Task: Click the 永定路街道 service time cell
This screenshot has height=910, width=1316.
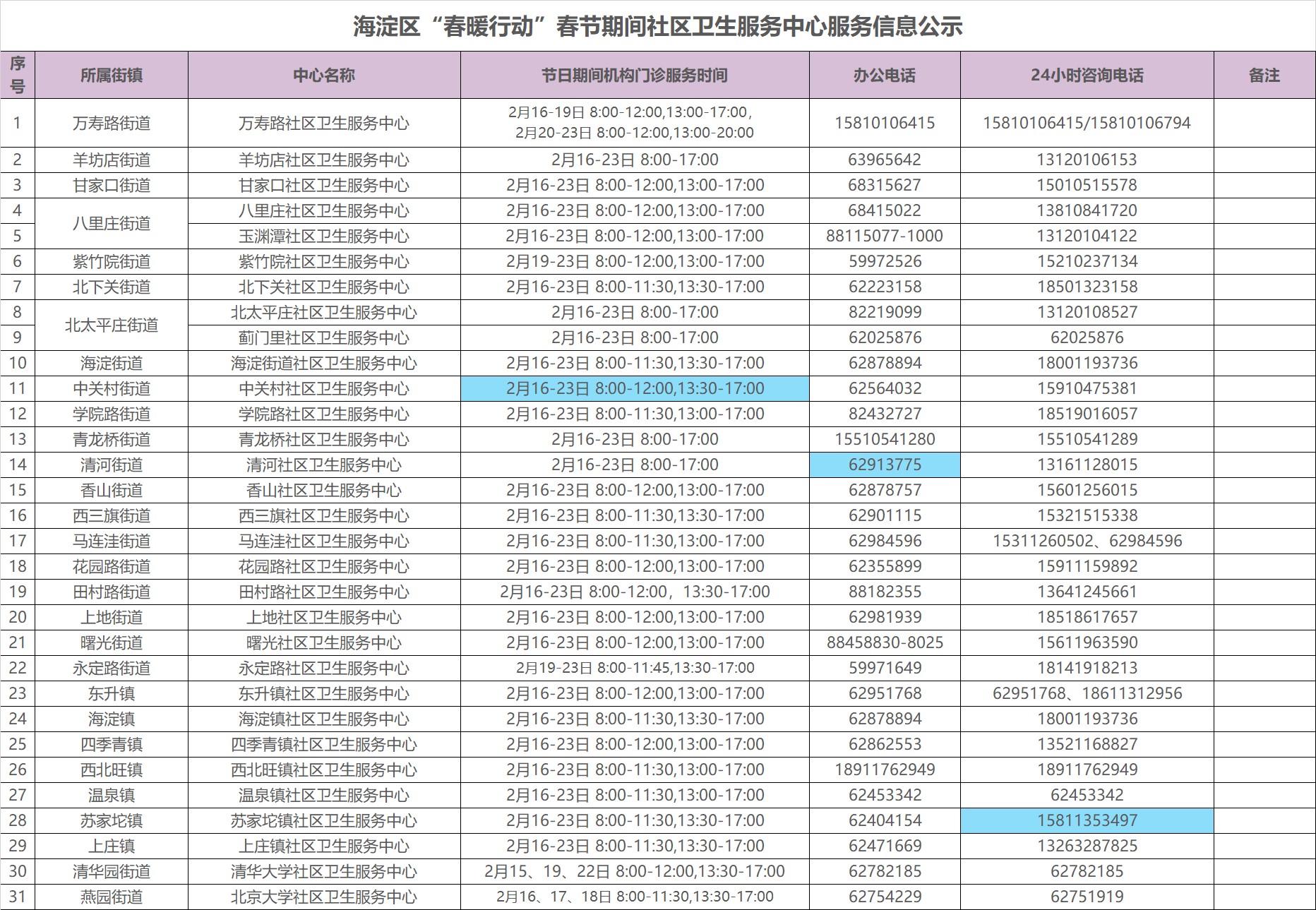Action: pos(635,668)
